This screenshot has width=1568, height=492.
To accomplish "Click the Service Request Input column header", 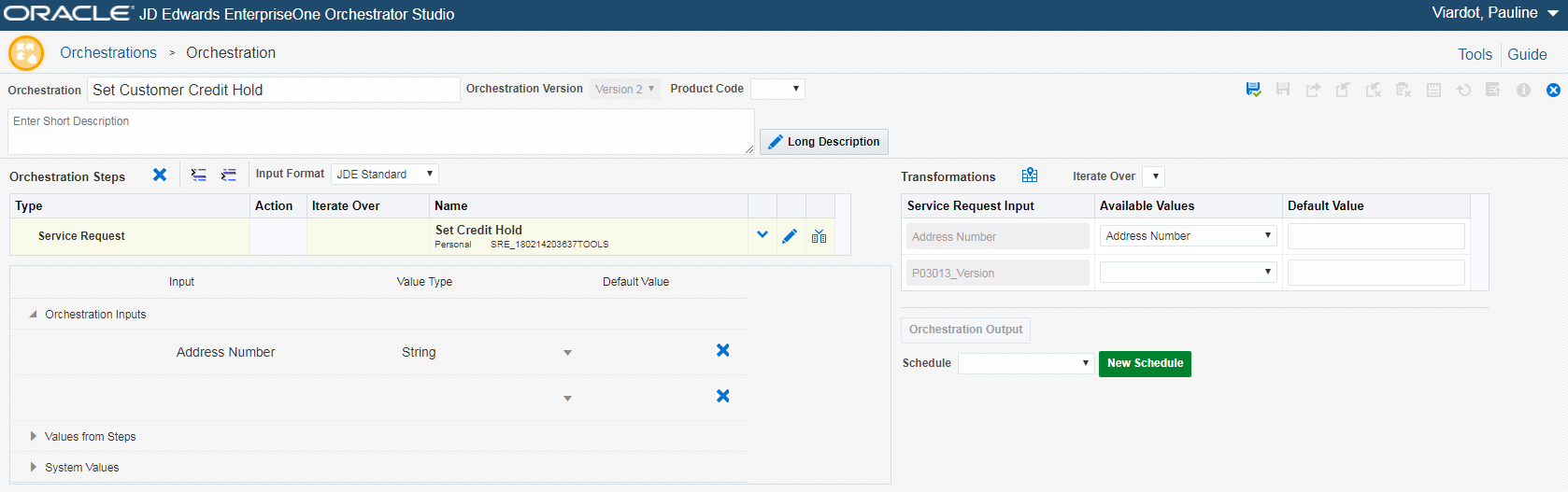I will click(997, 205).
